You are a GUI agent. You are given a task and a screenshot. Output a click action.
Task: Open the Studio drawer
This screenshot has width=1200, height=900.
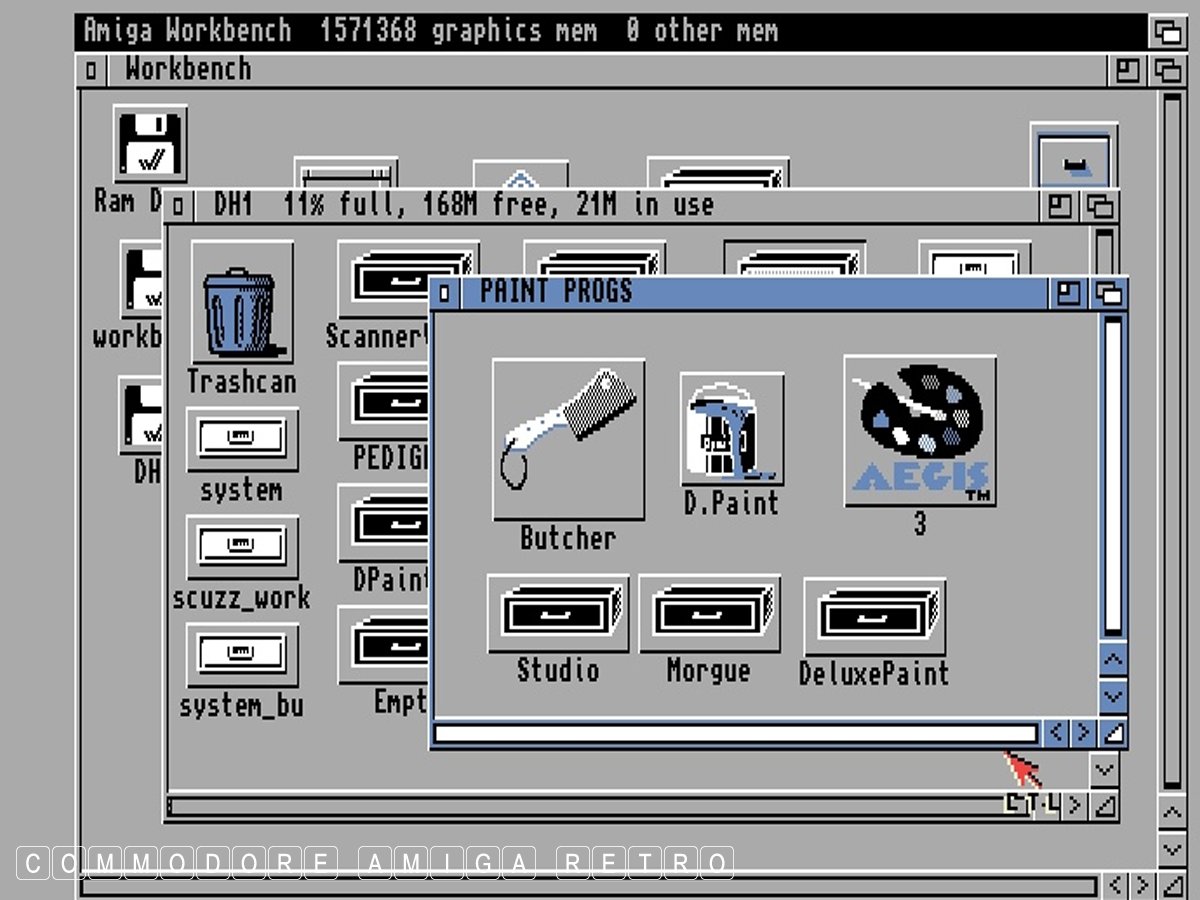coord(558,613)
